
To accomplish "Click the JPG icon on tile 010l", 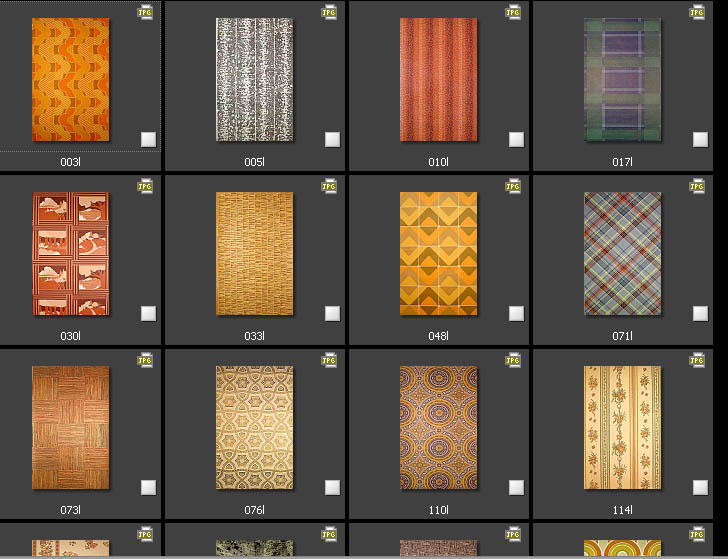I will point(513,12).
